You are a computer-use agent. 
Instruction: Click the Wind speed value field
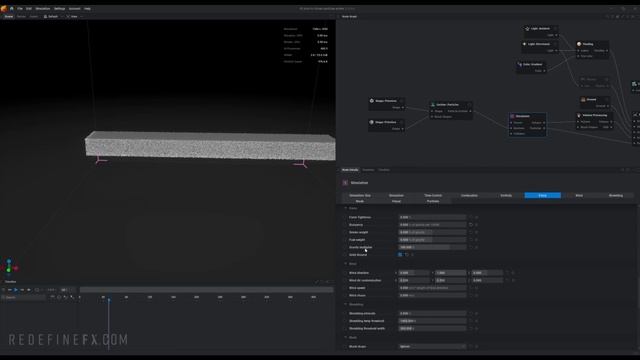432,288
